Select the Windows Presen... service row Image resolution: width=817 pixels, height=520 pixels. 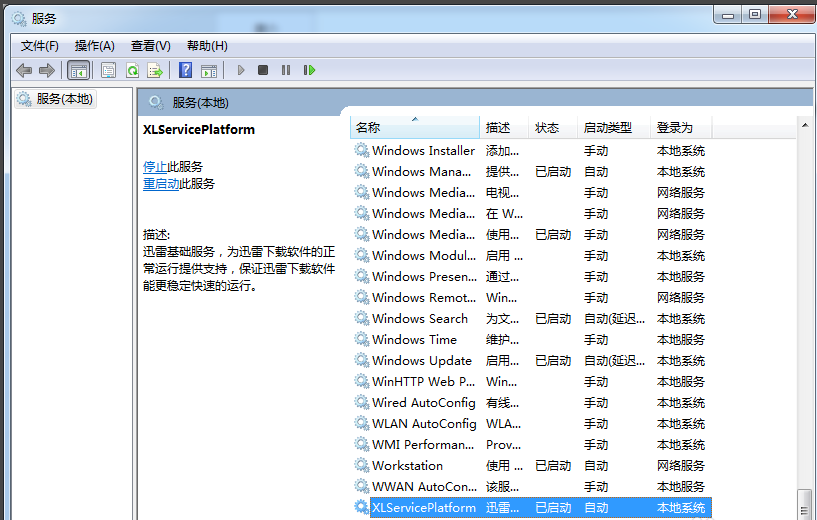tap(531, 276)
